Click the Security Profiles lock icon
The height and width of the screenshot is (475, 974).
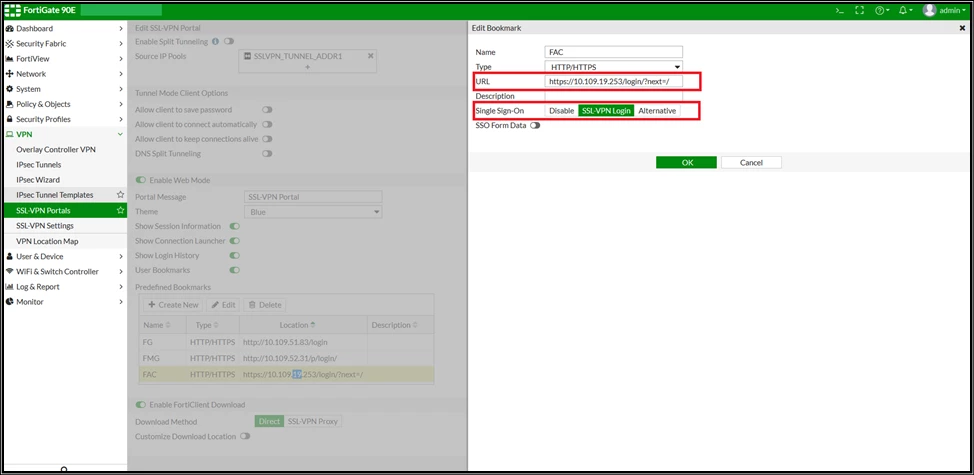10,119
